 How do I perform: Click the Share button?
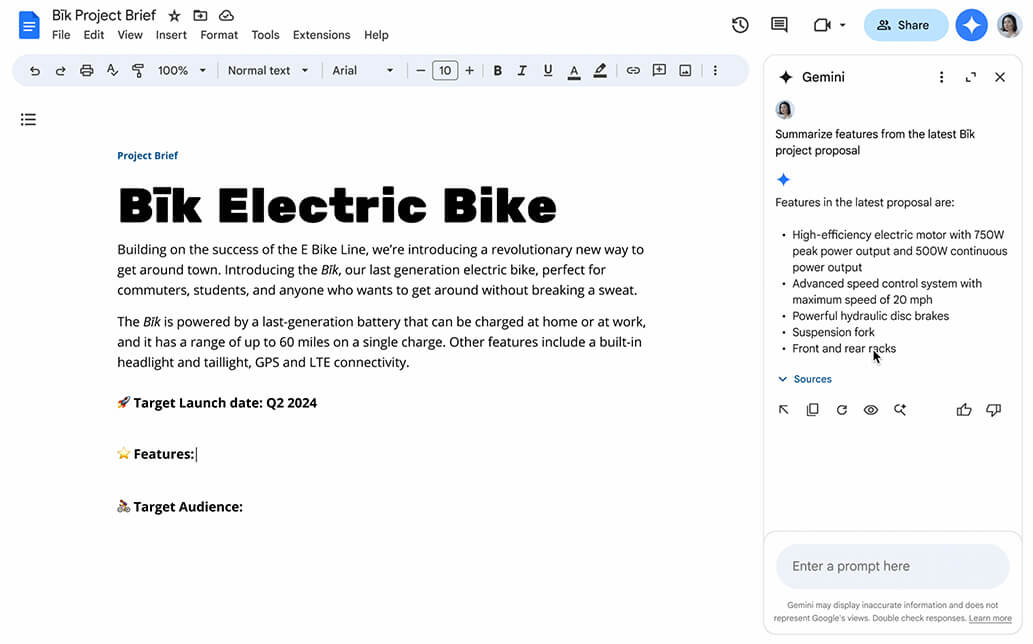pos(906,25)
